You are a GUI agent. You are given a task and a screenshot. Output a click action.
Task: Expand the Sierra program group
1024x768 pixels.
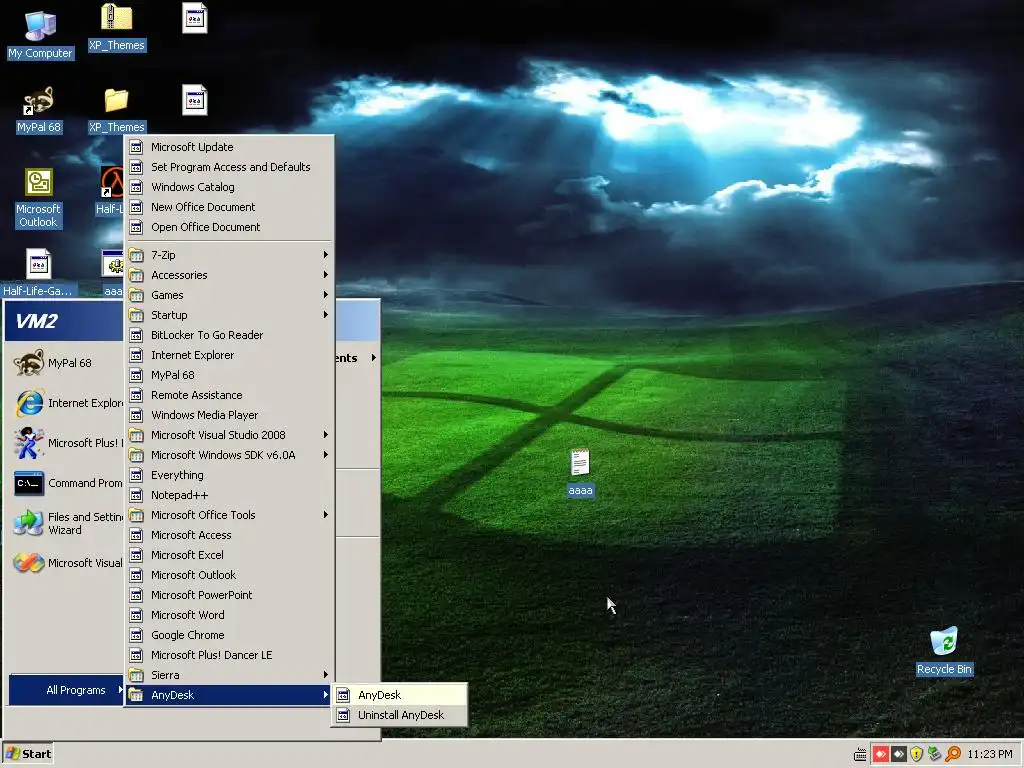[x=229, y=675]
